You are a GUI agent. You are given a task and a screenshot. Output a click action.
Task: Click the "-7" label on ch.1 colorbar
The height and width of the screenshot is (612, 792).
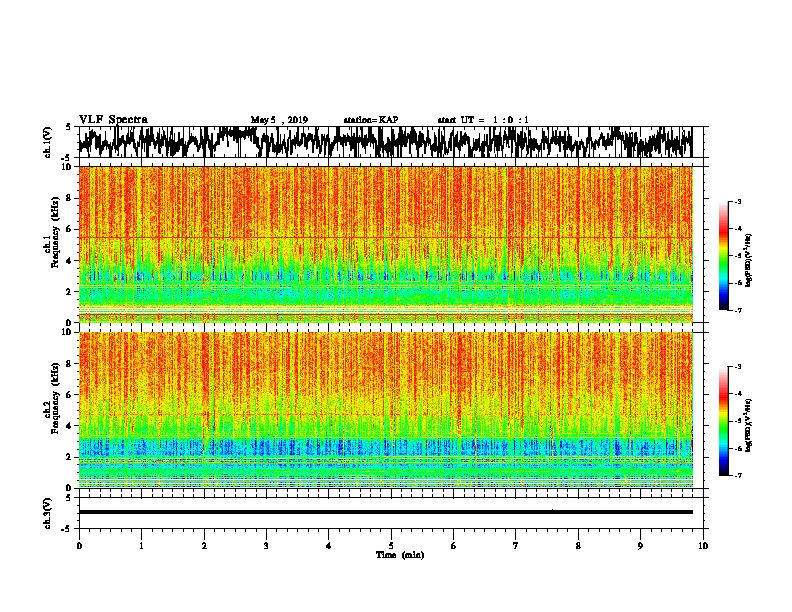[737, 310]
